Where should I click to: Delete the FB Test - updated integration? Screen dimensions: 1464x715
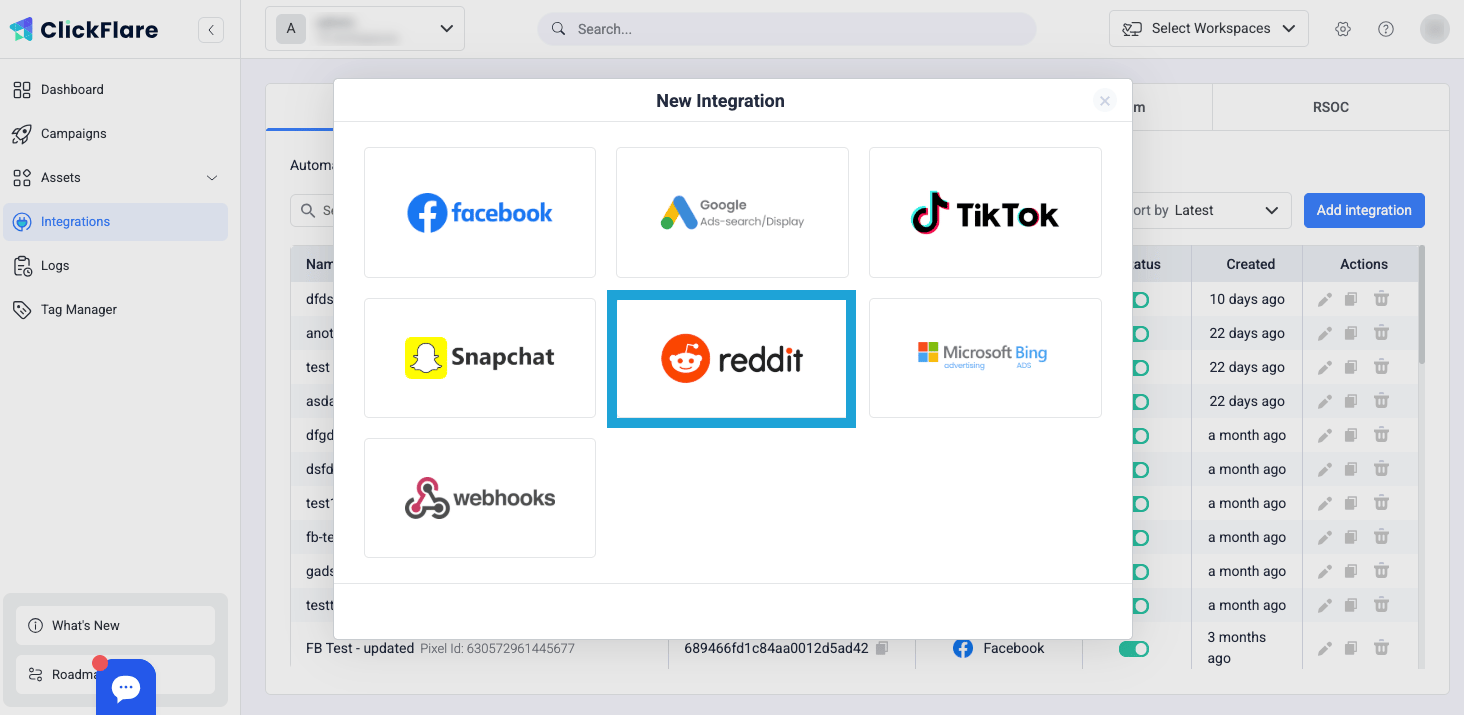pyautogui.click(x=1381, y=648)
